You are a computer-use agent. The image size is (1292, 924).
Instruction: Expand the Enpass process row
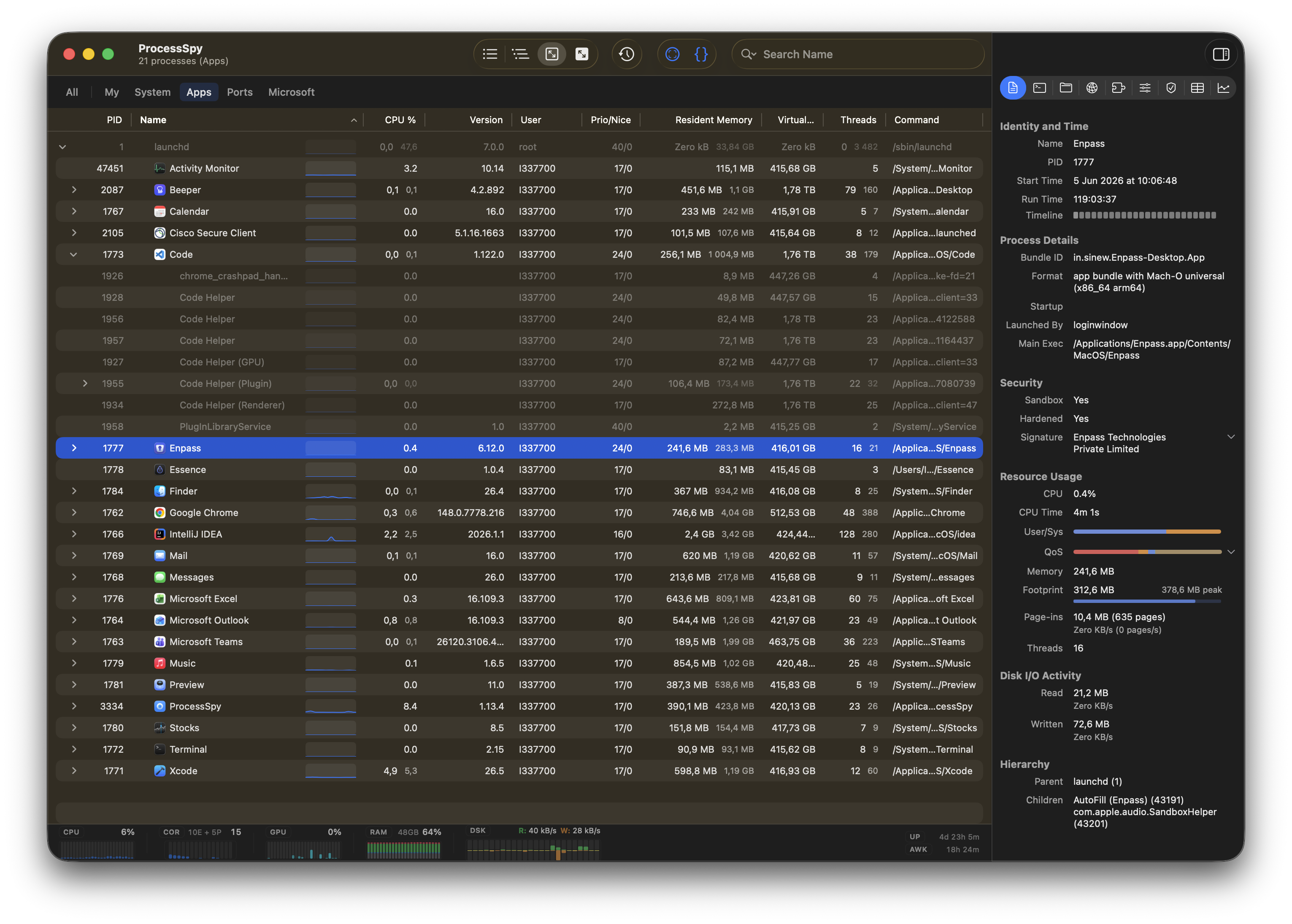tap(74, 448)
